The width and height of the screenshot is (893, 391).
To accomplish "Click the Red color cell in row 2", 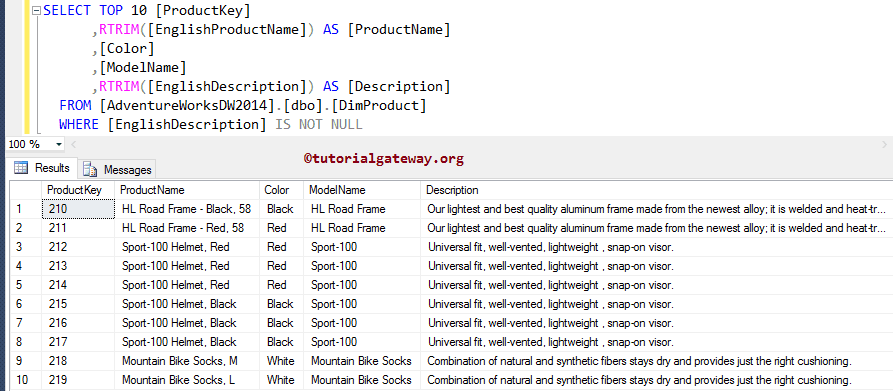I will coord(281,228).
